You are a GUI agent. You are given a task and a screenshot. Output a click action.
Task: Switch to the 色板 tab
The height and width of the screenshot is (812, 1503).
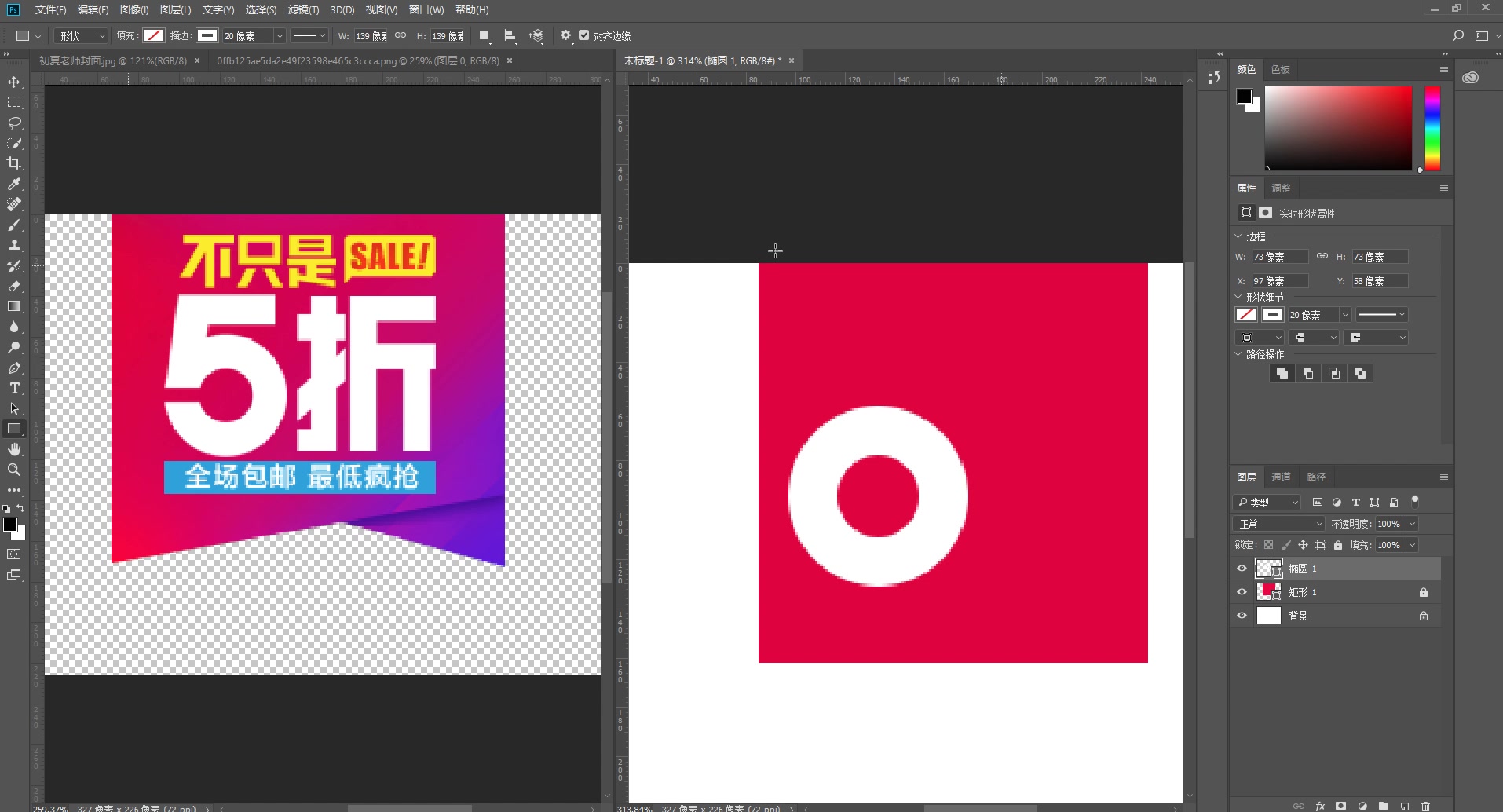point(1280,69)
